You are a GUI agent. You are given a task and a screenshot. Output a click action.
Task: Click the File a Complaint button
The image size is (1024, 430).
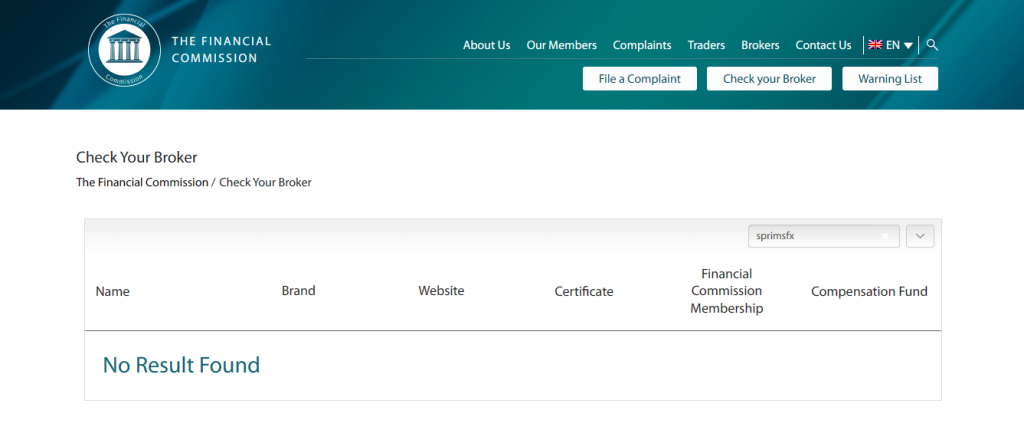(640, 78)
